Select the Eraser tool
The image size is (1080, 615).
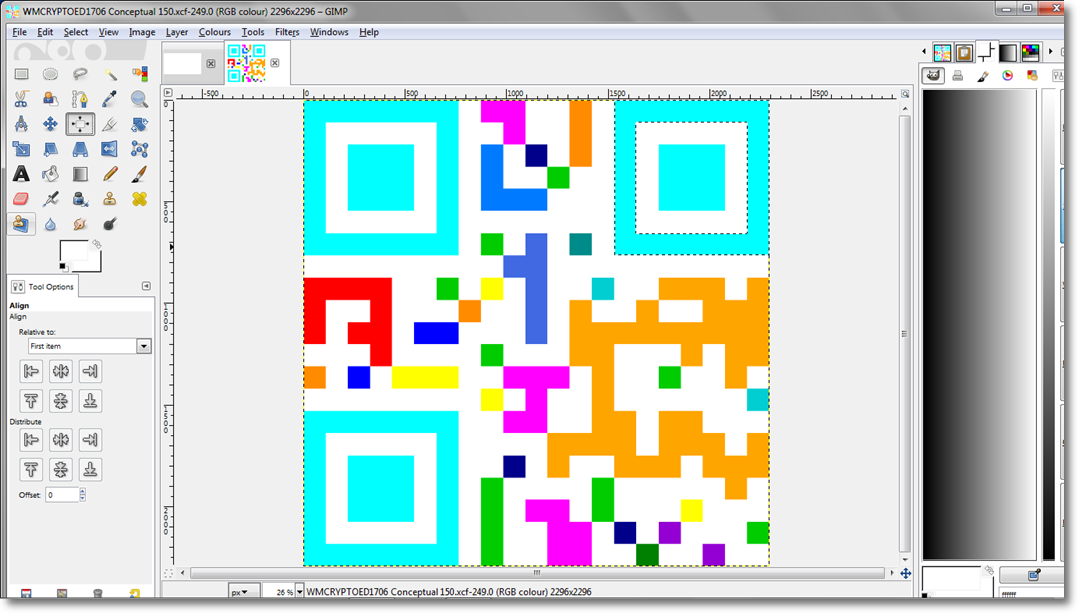pyautogui.click(x=21, y=199)
